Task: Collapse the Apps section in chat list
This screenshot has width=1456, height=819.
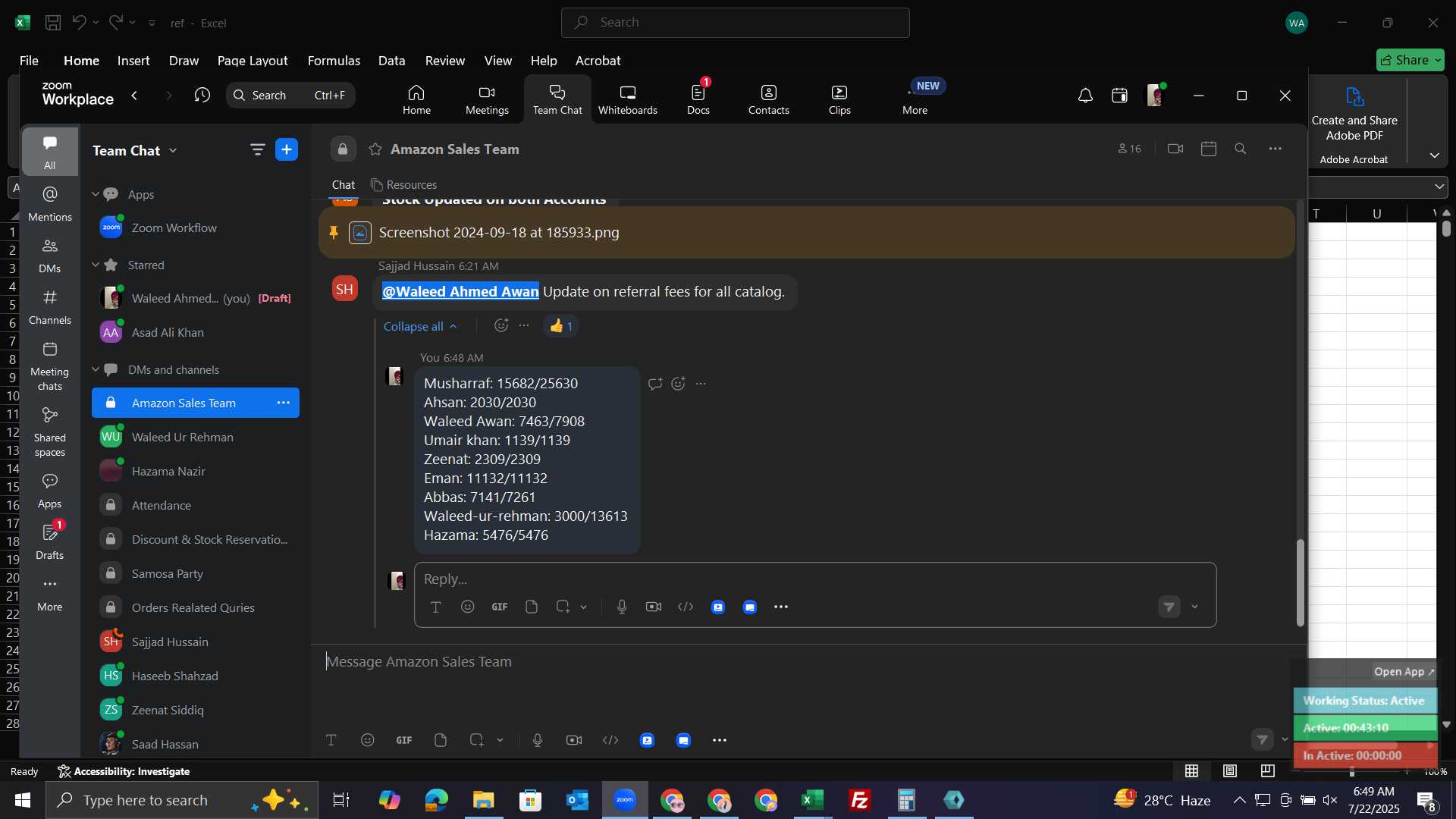Action: tap(96, 195)
